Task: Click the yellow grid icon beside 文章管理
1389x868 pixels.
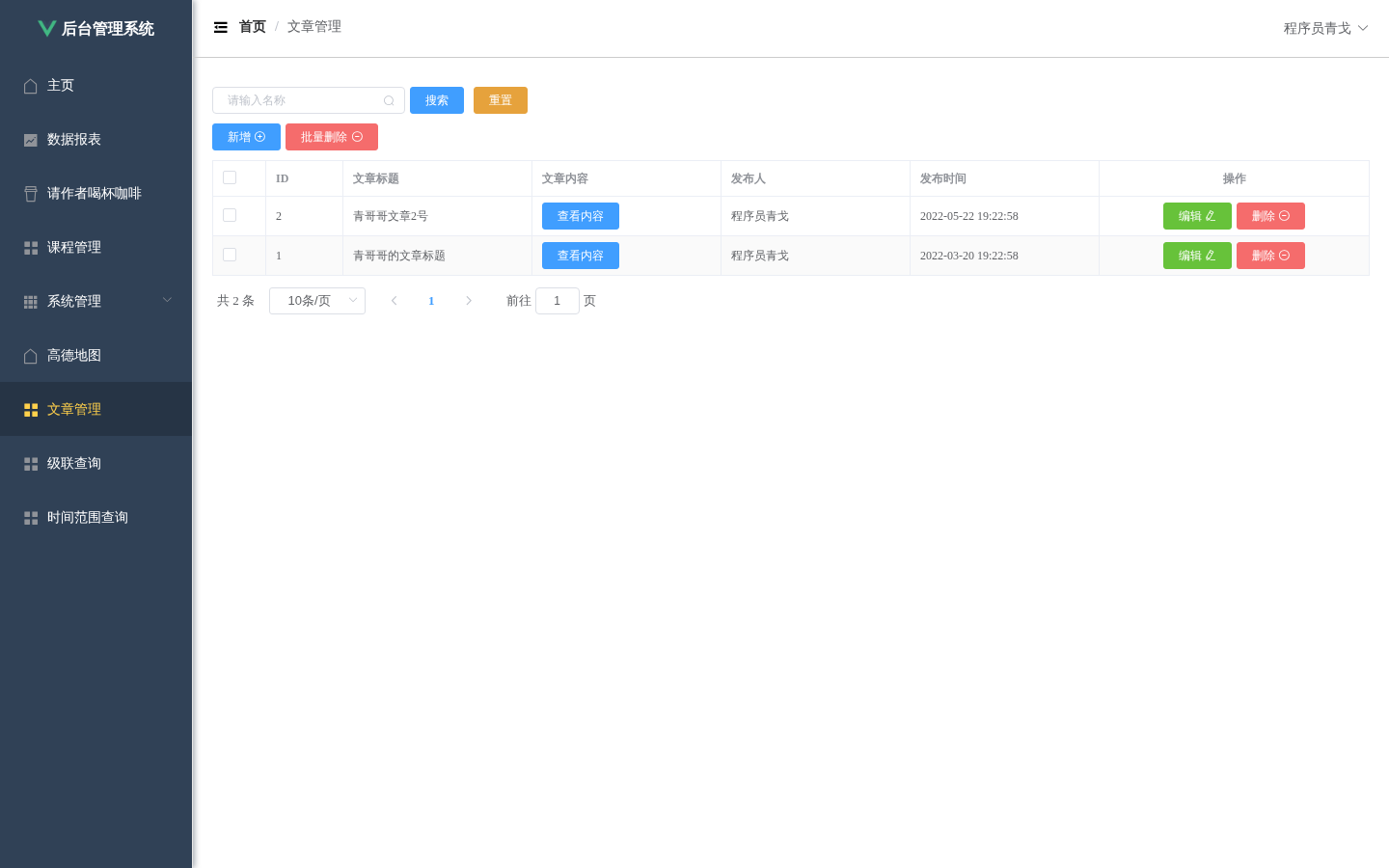Action: tap(31, 410)
